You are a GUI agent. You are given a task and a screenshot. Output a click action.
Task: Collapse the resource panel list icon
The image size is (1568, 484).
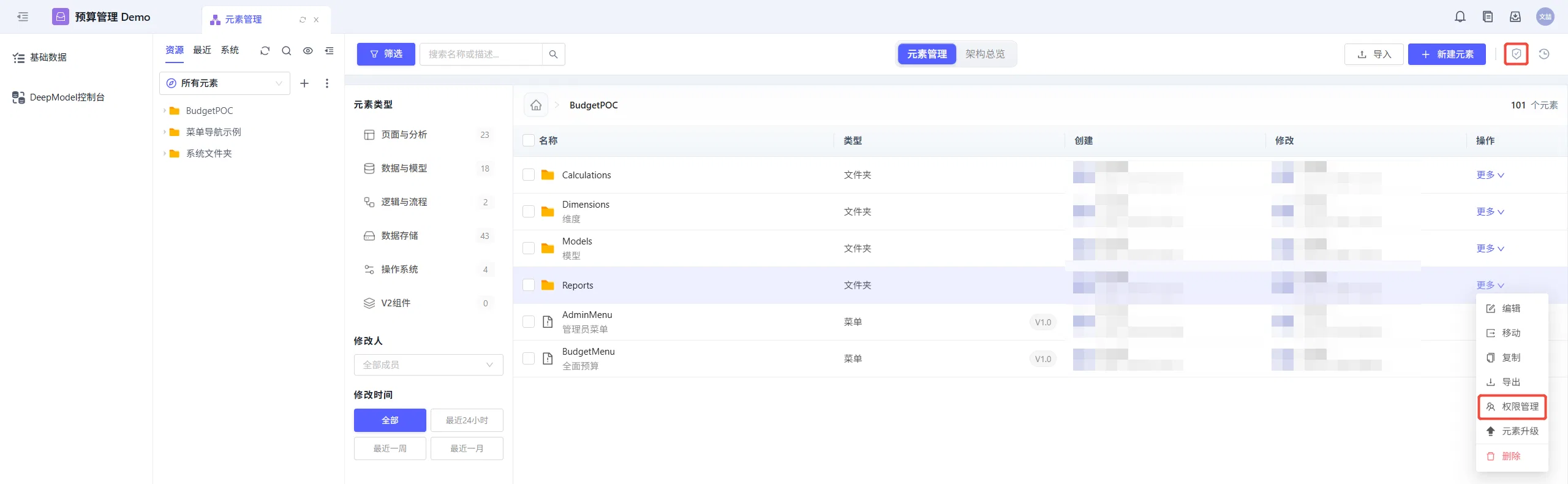coord(330,51)
